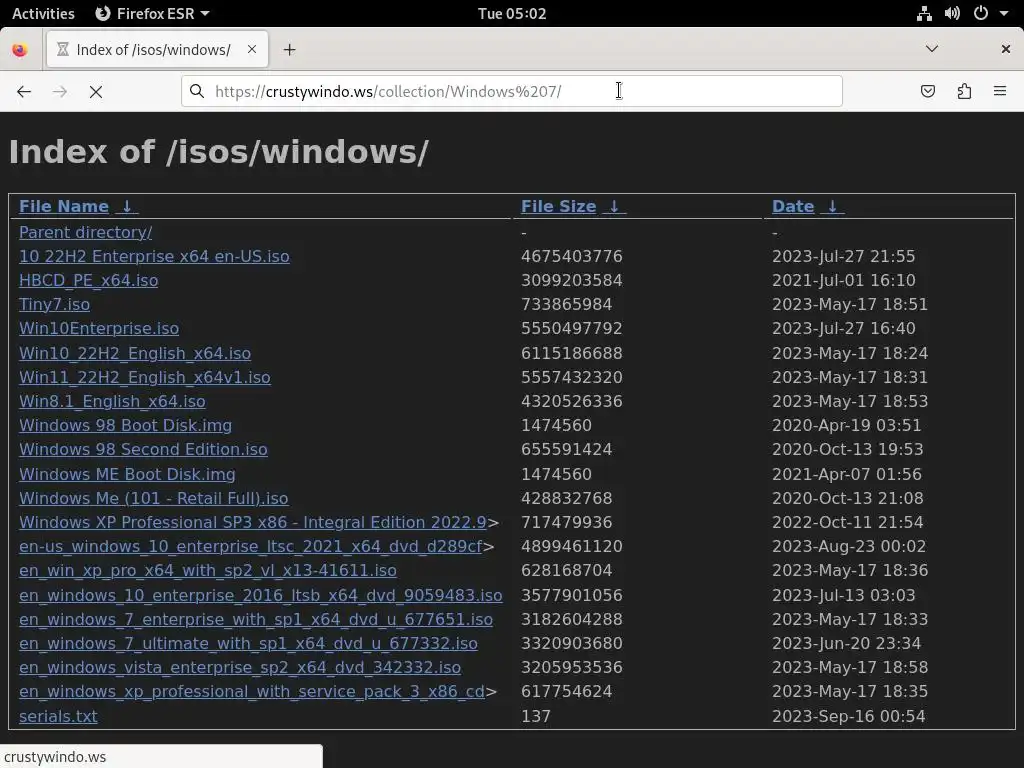Image resolution: width=1024 pixels, height=768 pixels.
Task: Open Windows 98 Boot Disk.img
Action: (x=125, y=425)
